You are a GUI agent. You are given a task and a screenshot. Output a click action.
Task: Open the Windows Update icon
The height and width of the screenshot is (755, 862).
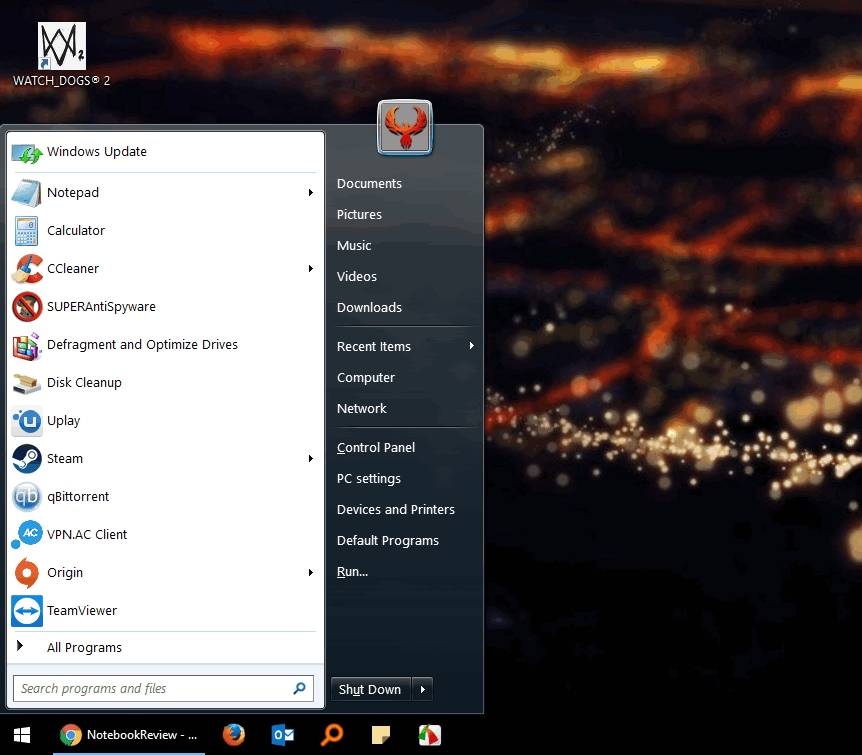point(27,153)
